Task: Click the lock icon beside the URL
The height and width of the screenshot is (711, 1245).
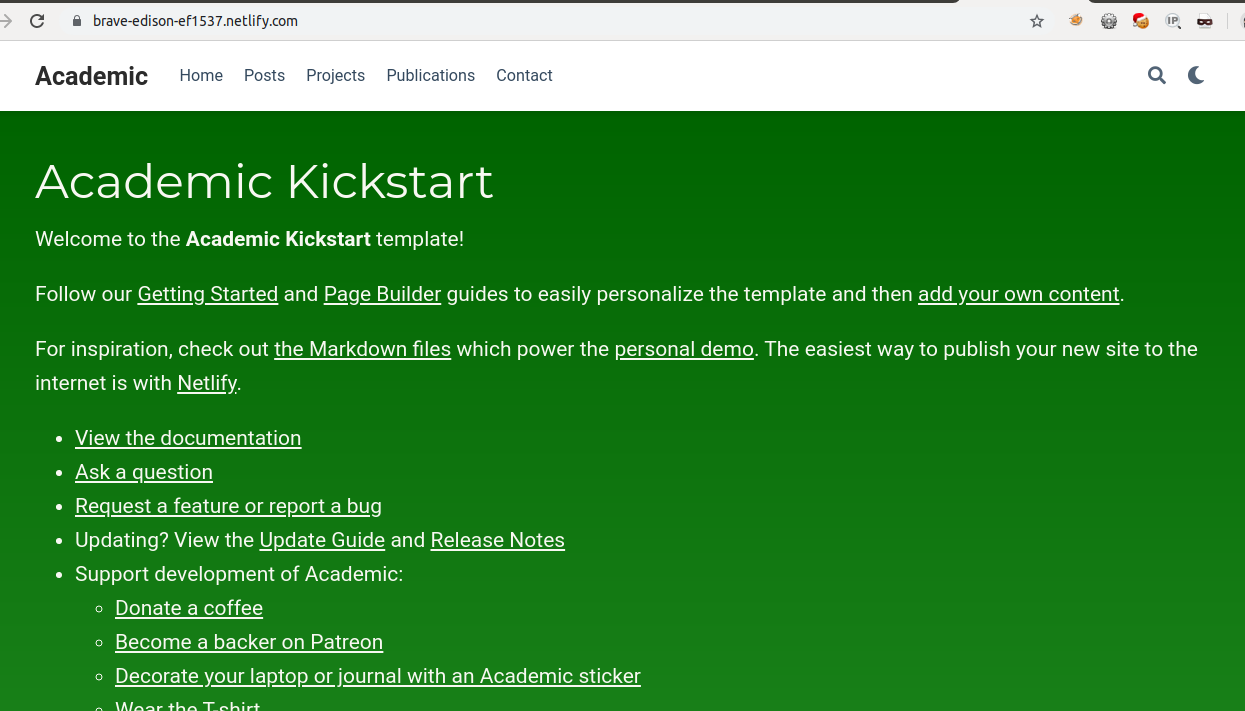Action: coord(76,21)
